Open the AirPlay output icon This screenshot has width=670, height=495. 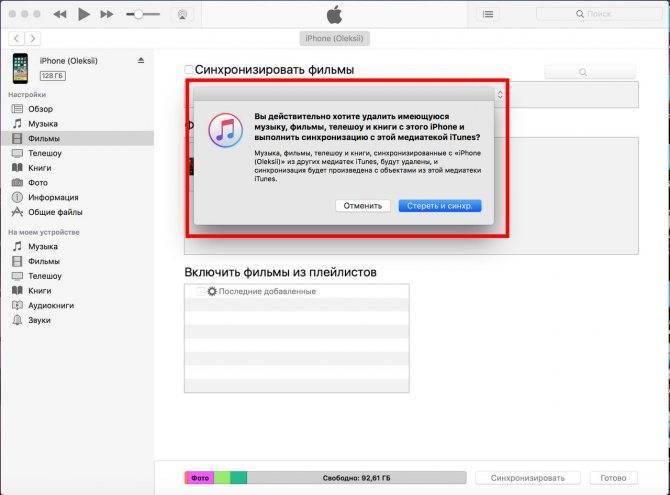pos(182,15)
